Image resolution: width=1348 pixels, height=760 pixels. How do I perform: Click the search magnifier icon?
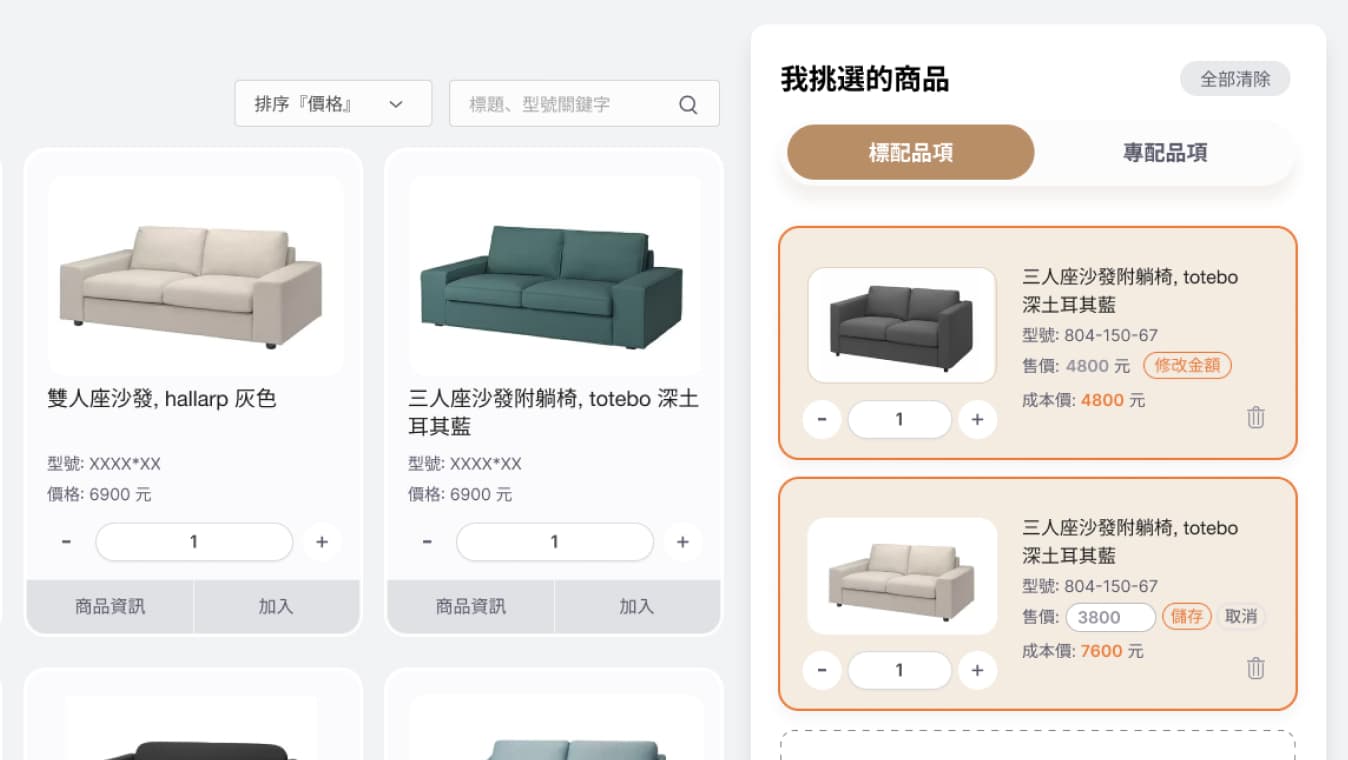coord(688,105)
